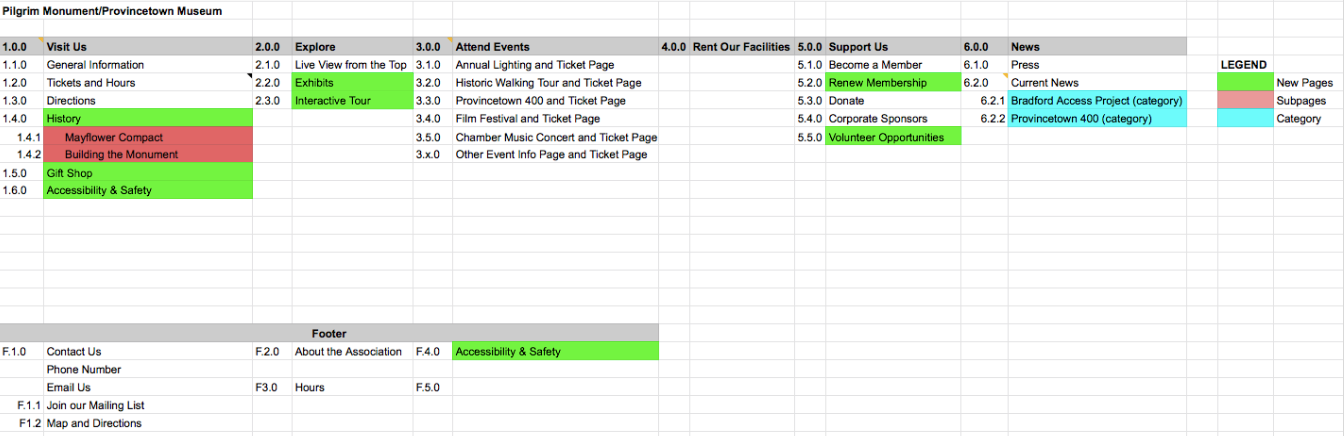
Task: Click 'Film Festival and Ticket Page' cell
Action: coord(555,119)
